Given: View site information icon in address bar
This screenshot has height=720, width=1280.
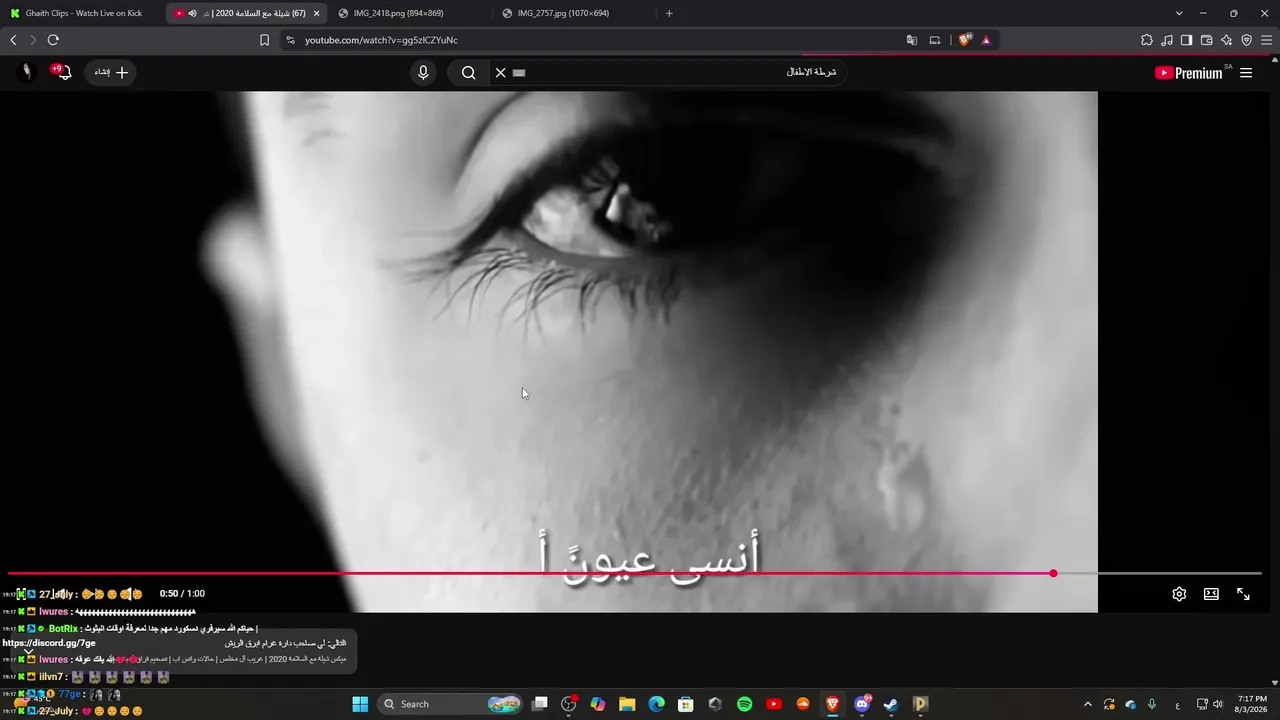Looking at the screenshot, I should click(x=290, y=40).
